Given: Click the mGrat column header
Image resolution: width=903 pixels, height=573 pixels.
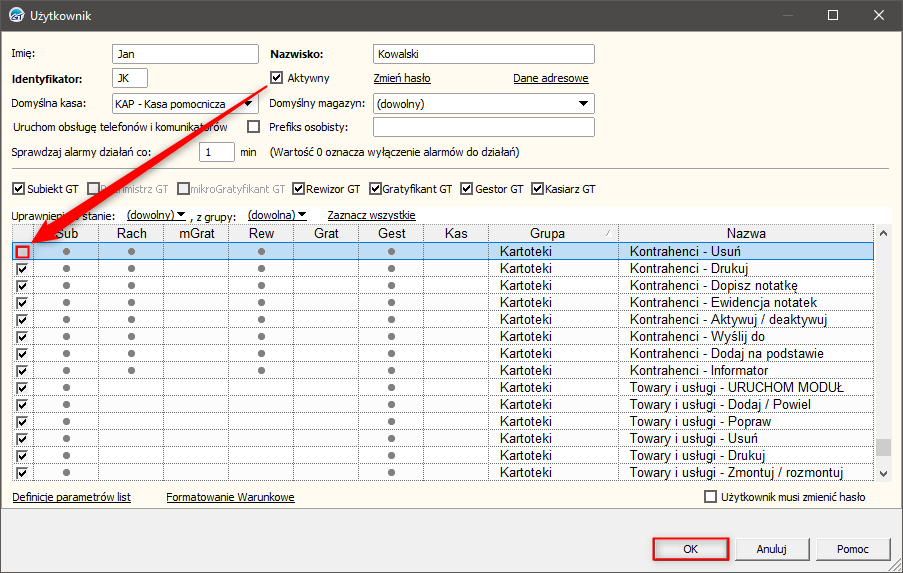Looking at the screenshot, I should pos(196,233).
